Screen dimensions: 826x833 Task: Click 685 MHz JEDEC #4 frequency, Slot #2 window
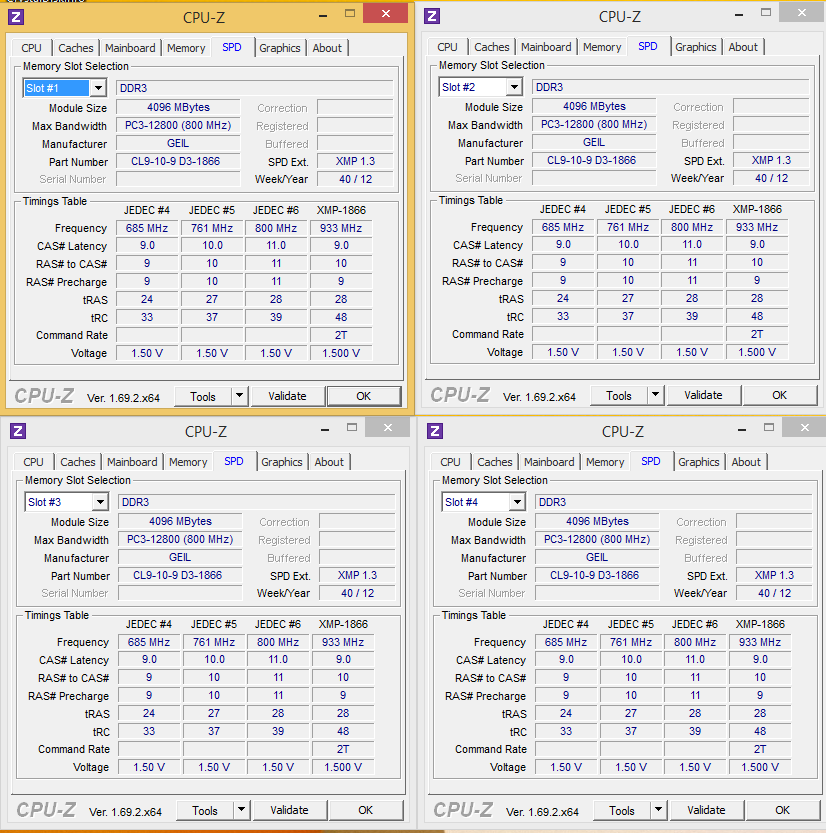tap(563, 227)
